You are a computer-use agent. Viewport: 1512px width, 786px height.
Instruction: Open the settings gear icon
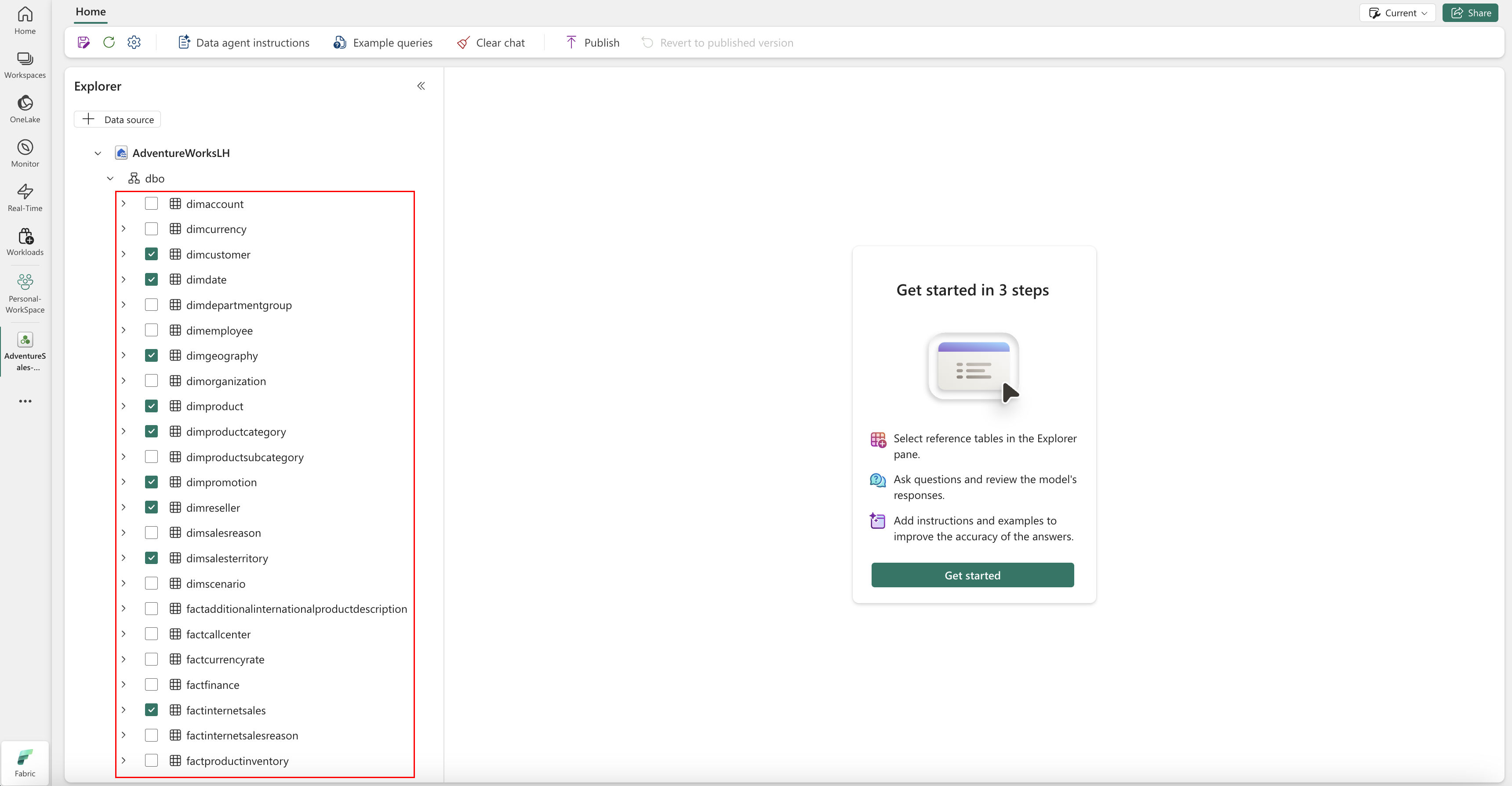point(134,42)
